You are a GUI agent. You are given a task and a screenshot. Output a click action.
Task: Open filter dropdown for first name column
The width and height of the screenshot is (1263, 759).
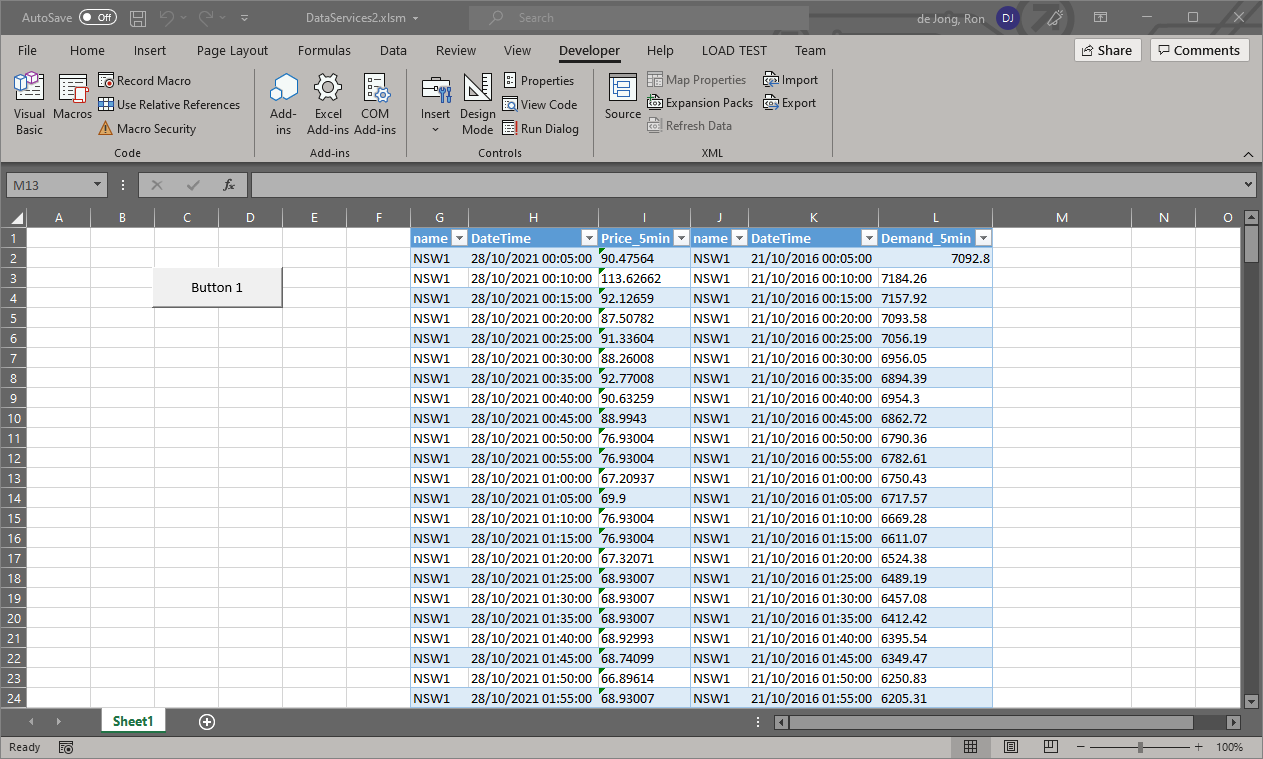(459, 238)
